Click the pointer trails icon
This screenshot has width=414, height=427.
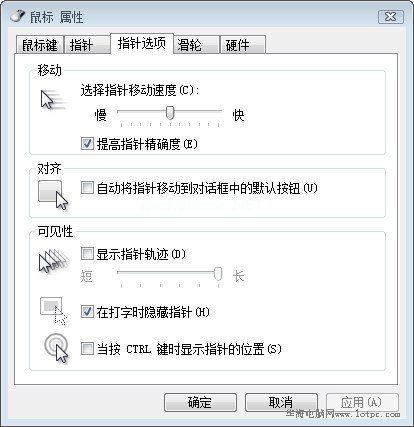(54, 261)
